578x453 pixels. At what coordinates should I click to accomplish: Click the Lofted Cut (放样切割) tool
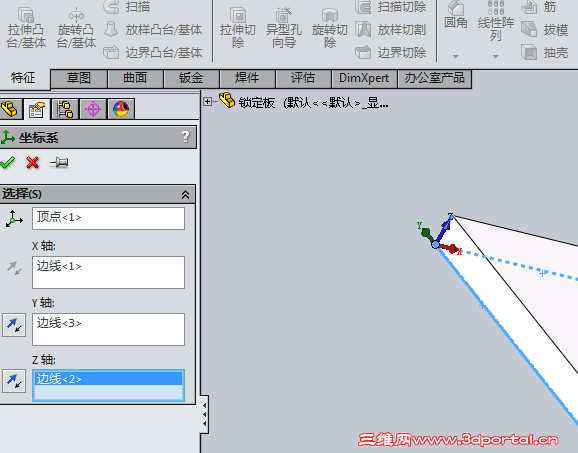(391, 29)
